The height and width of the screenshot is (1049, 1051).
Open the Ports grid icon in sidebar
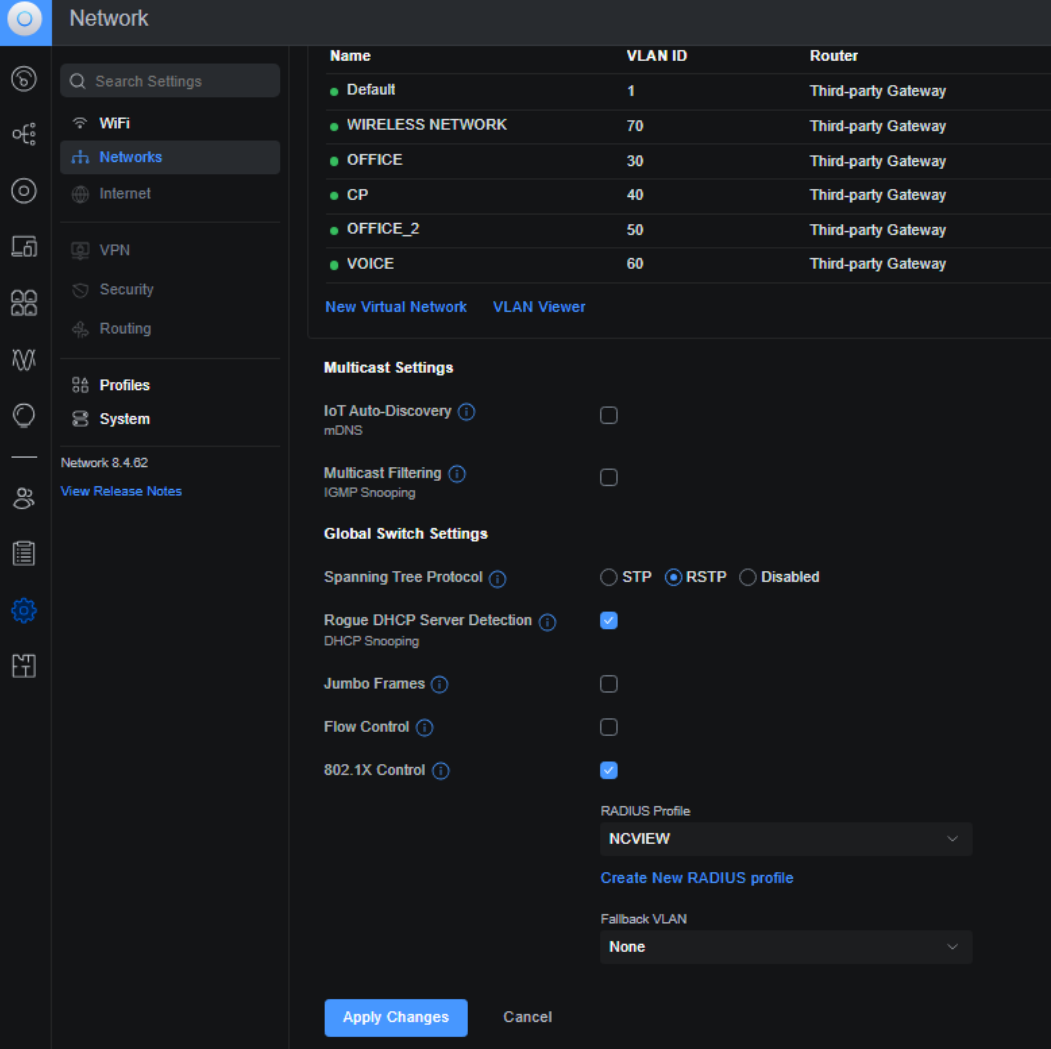tap(24, 303)
